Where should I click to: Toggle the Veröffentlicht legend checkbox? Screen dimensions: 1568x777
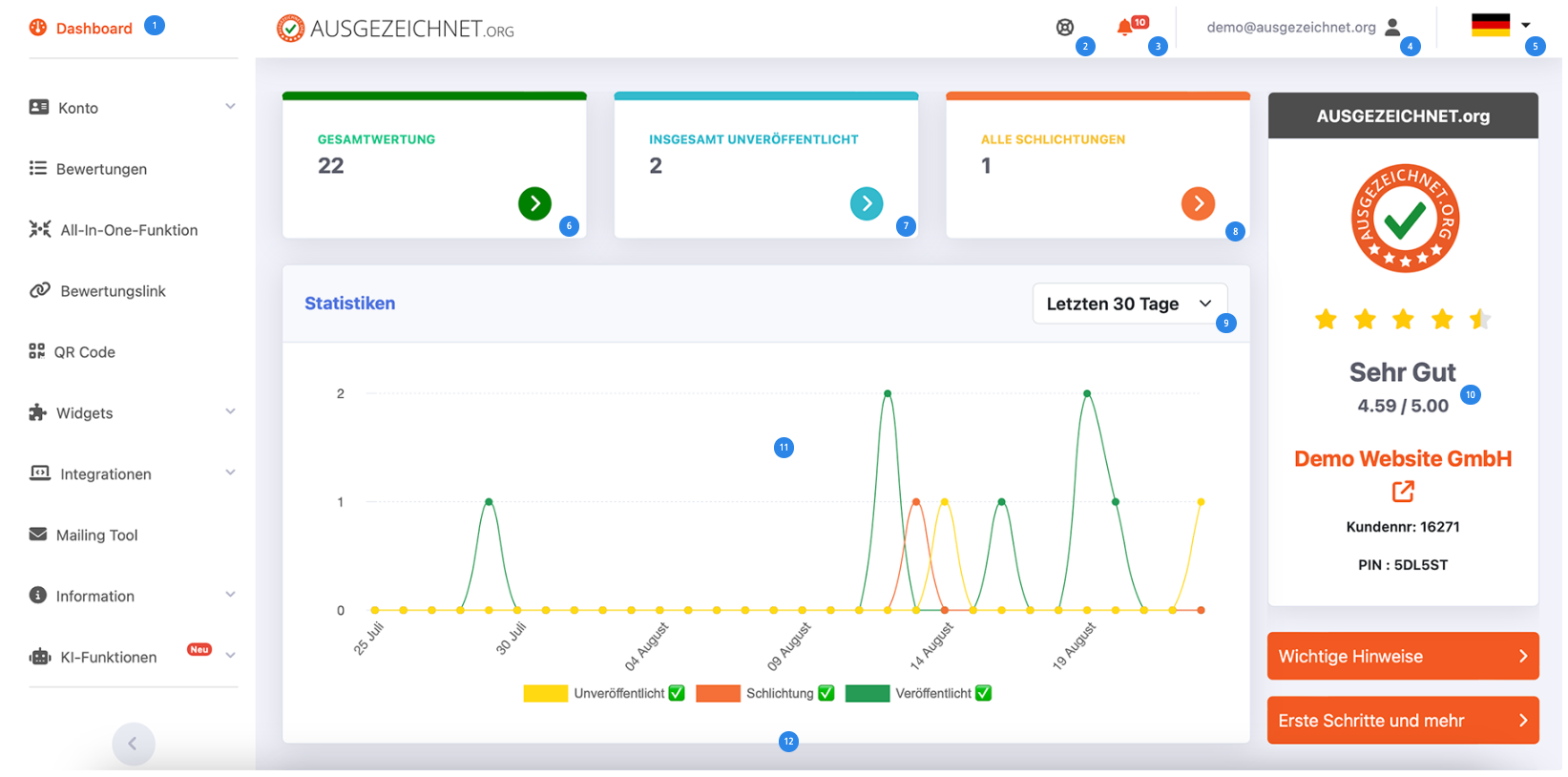(x=984, y=693)
